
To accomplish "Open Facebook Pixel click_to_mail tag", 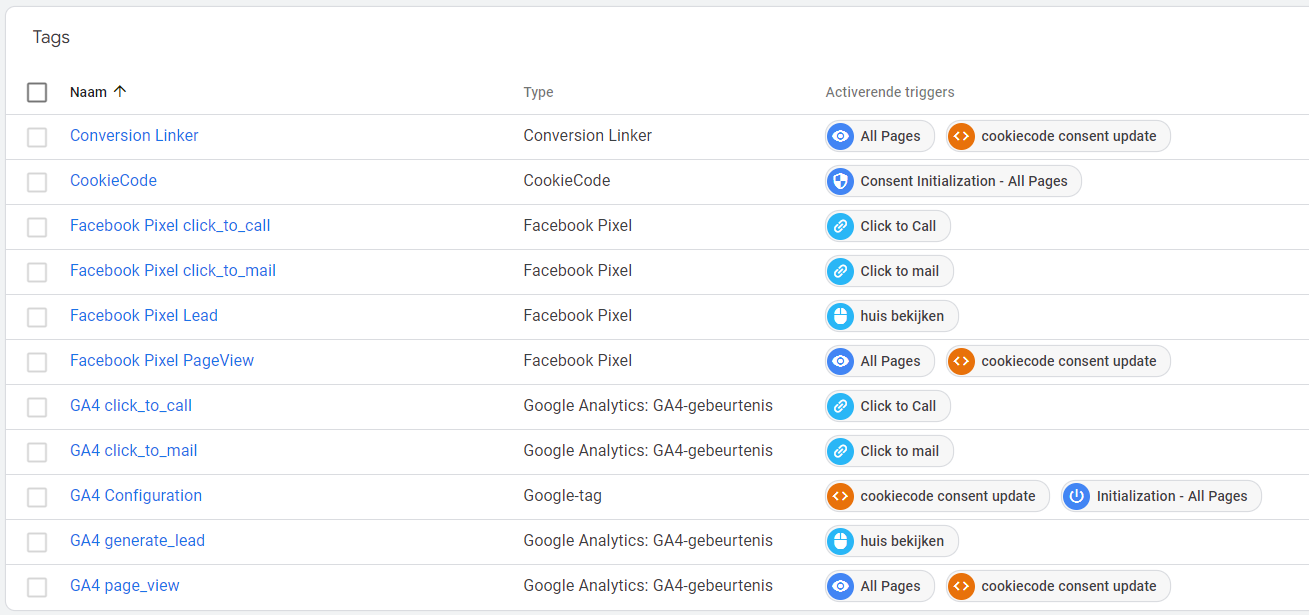I will [x=173, y=271].
